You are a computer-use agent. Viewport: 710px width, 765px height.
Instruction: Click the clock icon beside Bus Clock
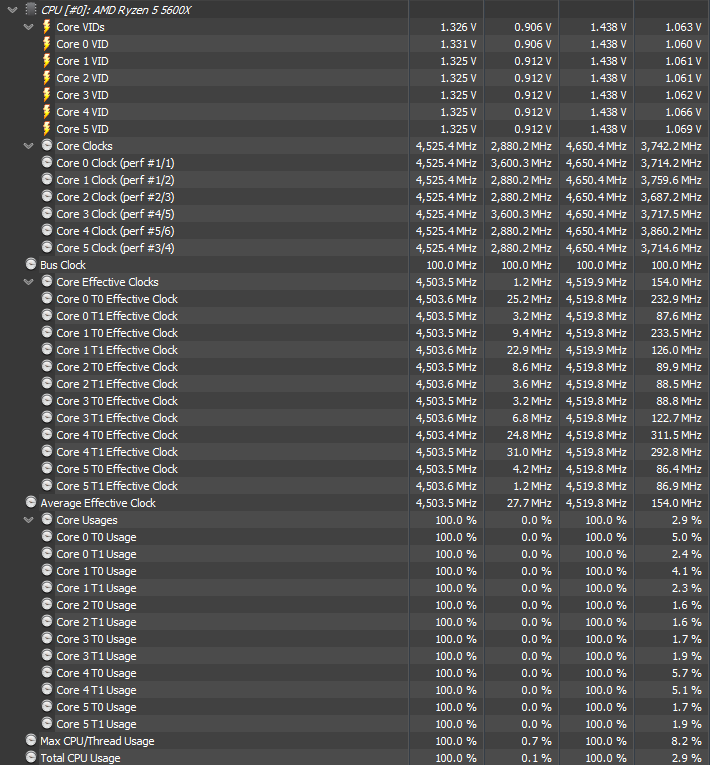pyautogui.click(x=31, y=264)
